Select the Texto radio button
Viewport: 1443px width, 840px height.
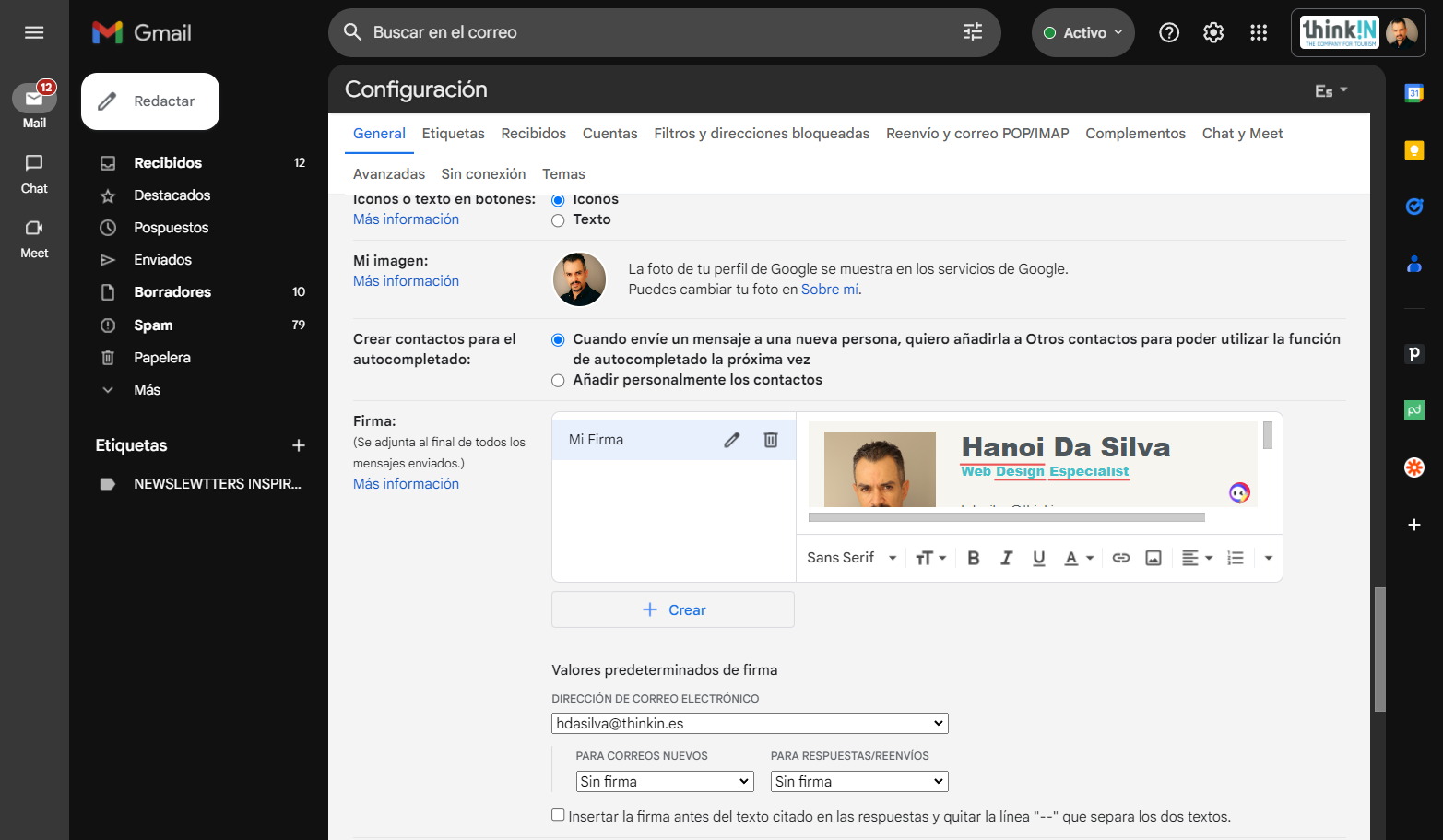point(558,220)
